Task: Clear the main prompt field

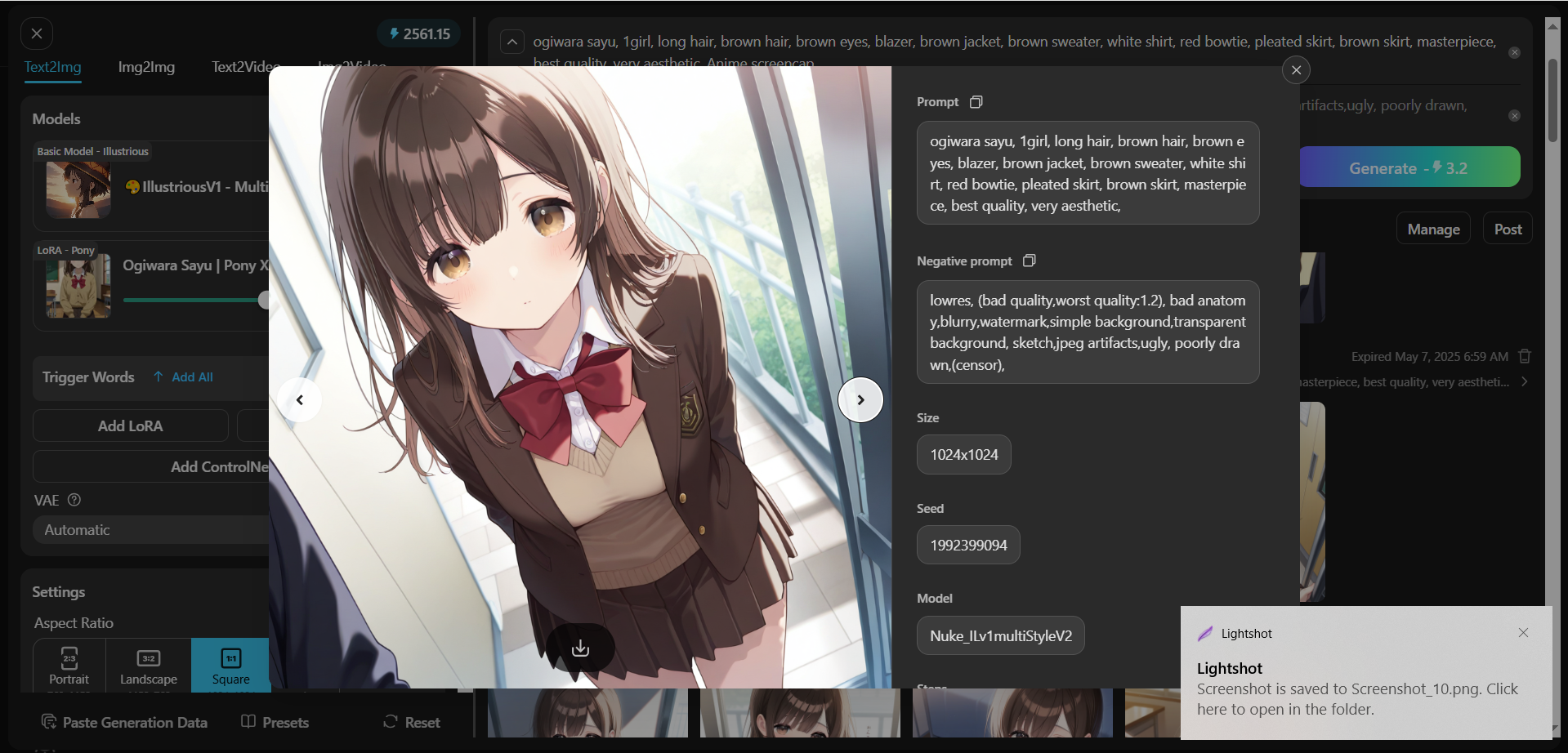Action: 1514,52
